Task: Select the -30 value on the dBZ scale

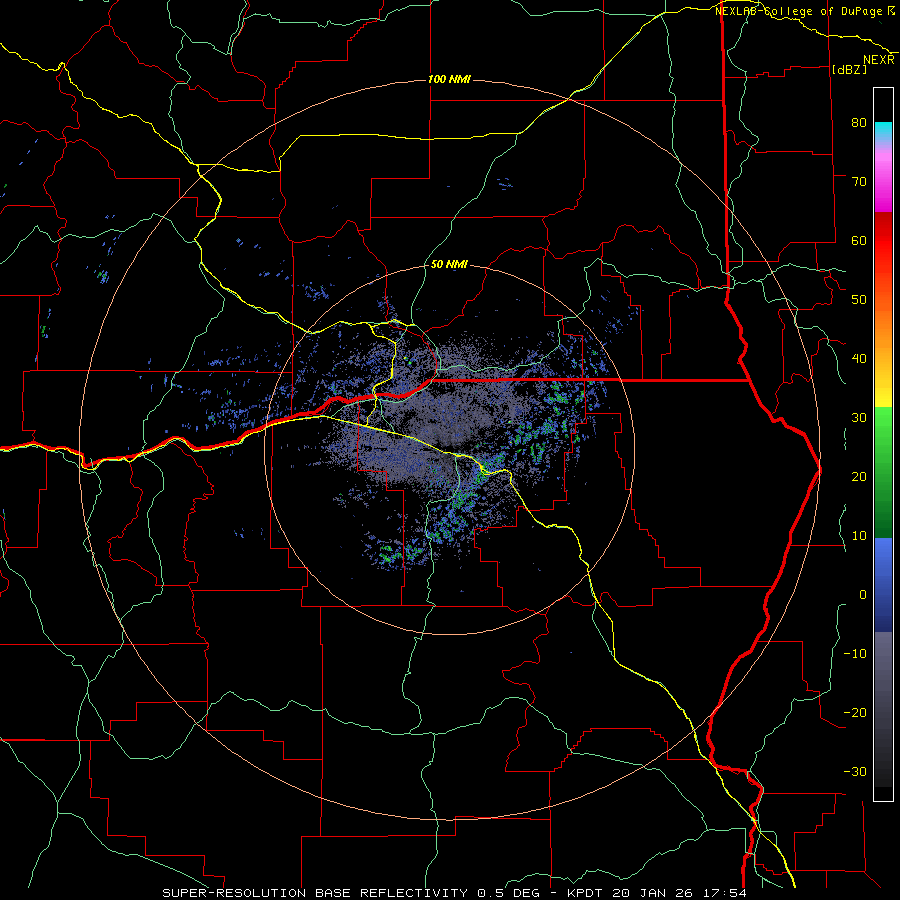Action: (855, 772)
